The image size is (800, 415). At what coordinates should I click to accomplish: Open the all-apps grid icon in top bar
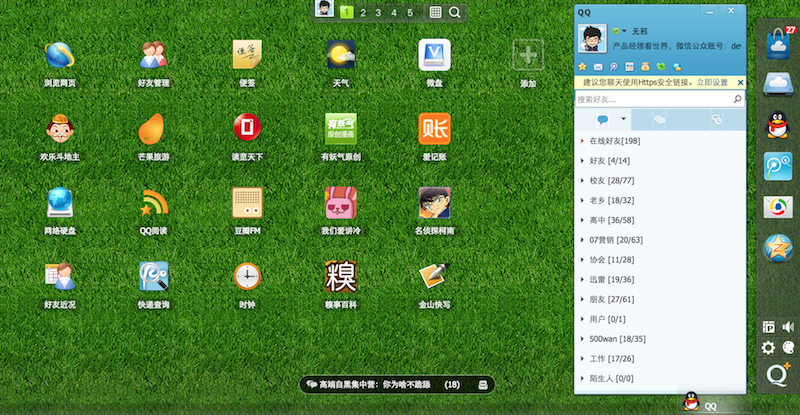[x=435, y=12]
